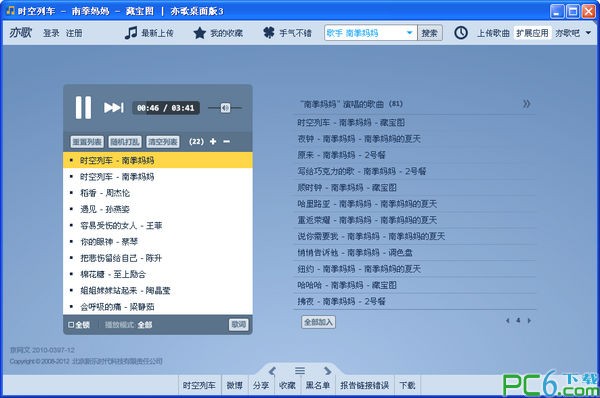
Task: Select 姐姐妹妹站起来 - 陶晶莹 in playlist
Action: tap(158, 290)
